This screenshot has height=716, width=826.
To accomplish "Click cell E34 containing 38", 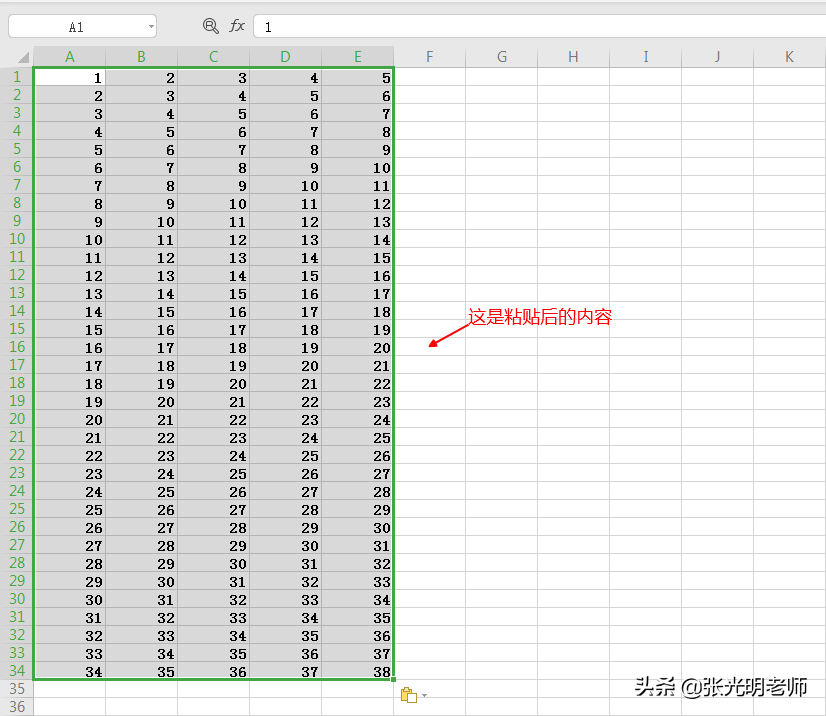I will [x=358, y=671].
